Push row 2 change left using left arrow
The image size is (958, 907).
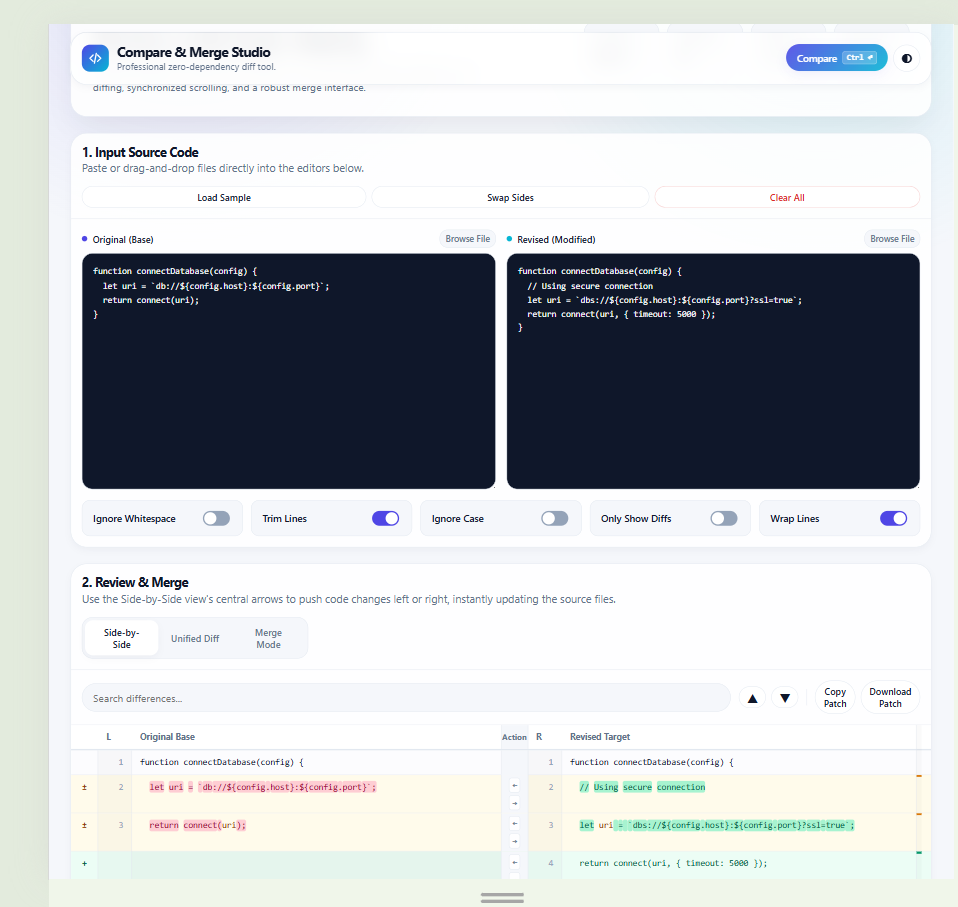tap(514, 786)
